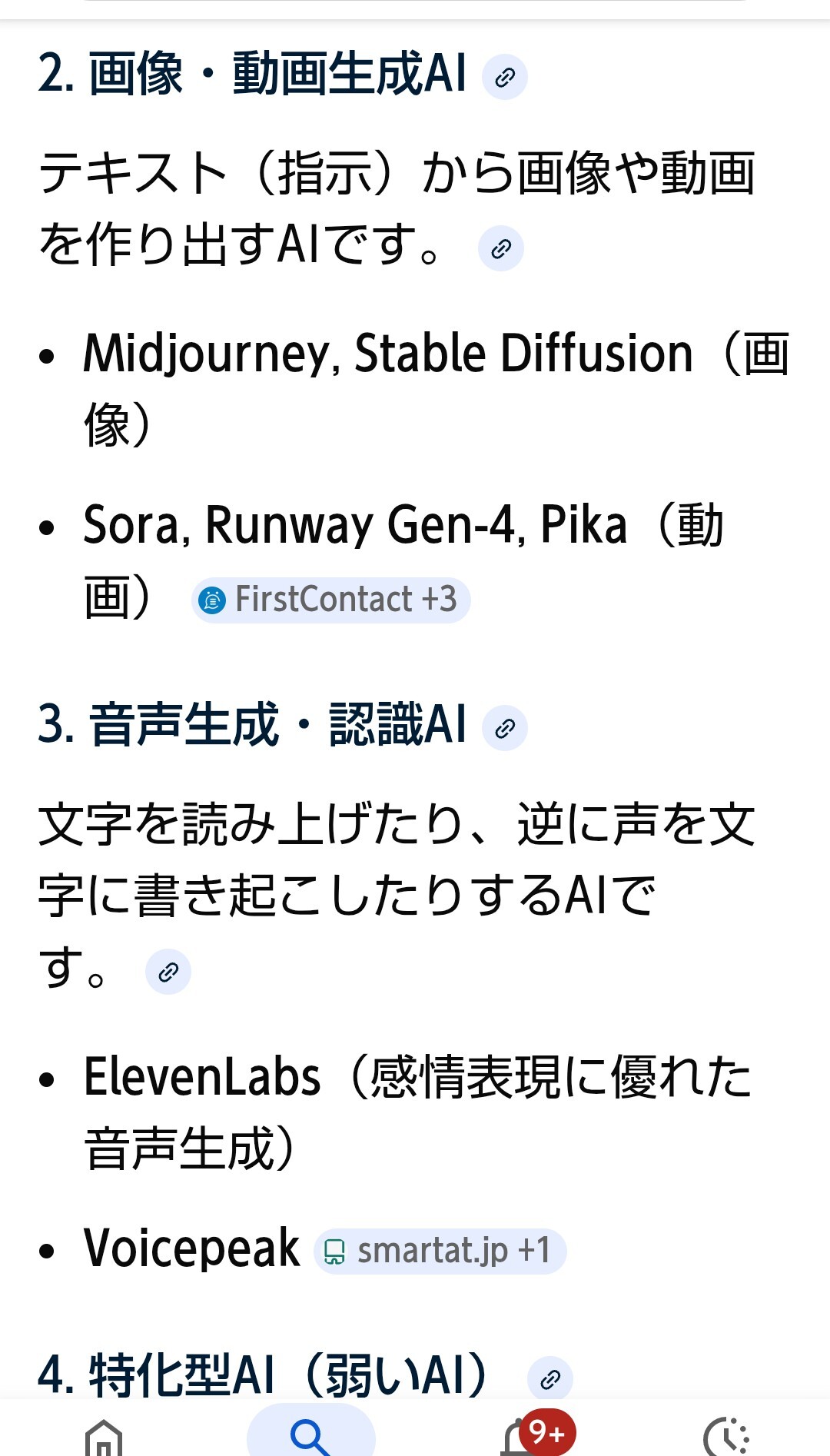Open the history clock icon in bottom bar
Screen dimensions: 830x1456
[x=725, y=1436]
